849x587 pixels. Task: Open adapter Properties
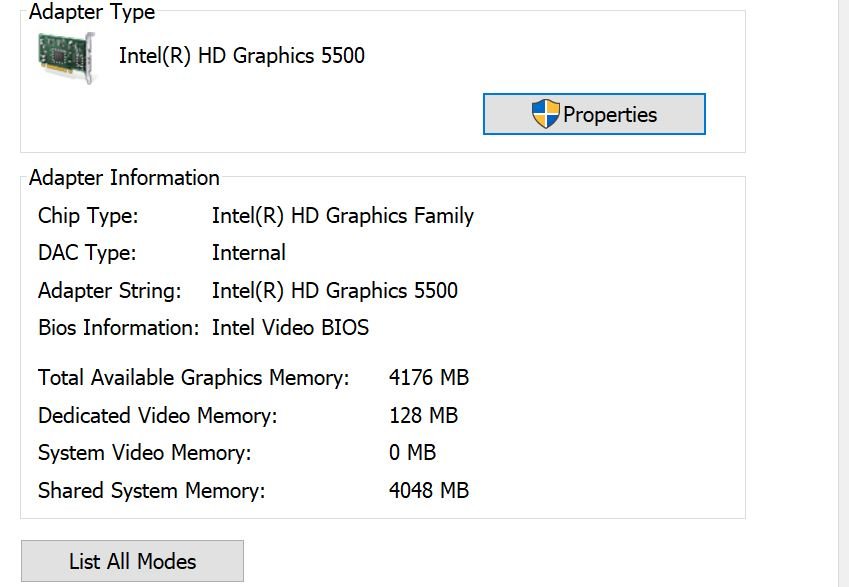(594, 114)
